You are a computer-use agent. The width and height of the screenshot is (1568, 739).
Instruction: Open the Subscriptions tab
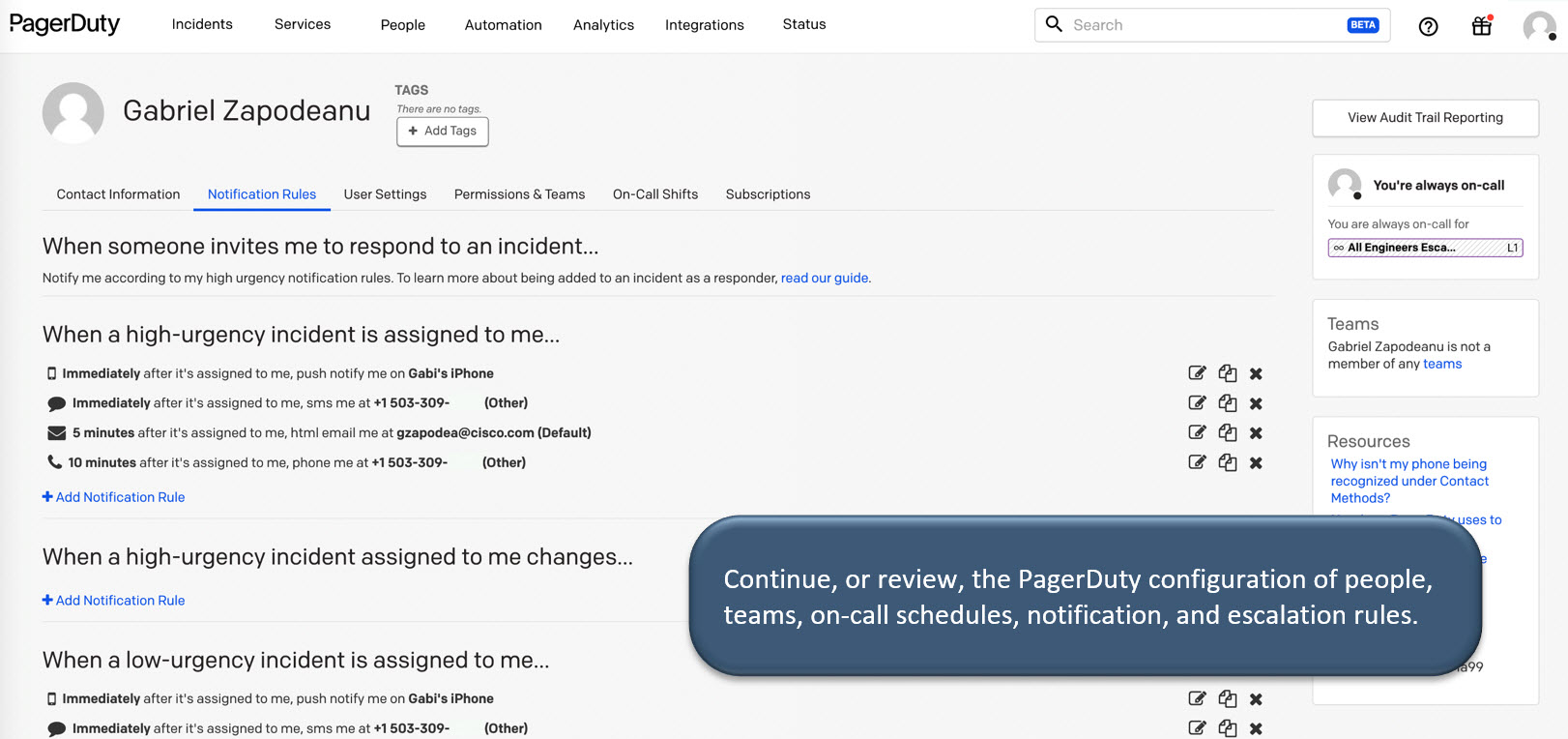[x=768, y=194]
